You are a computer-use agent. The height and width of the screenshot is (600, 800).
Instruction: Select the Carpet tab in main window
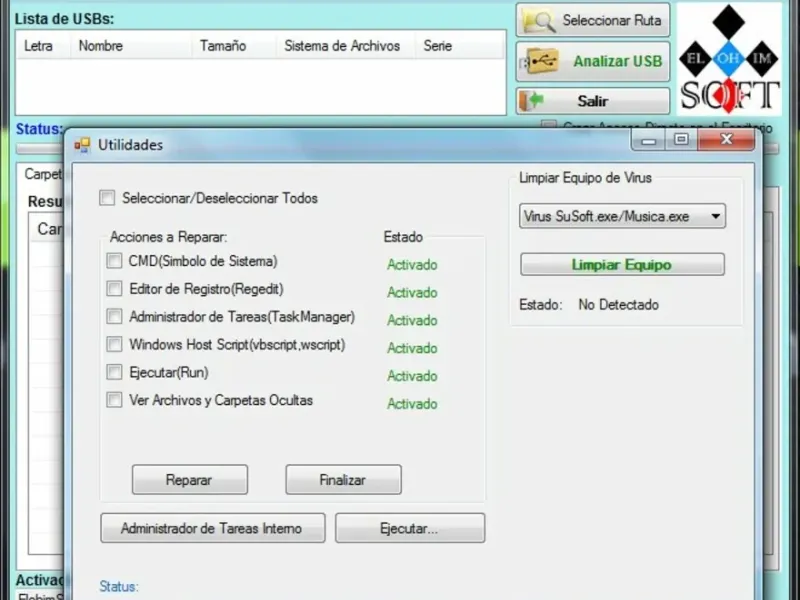pyautogui.click(x=44, y=174)
